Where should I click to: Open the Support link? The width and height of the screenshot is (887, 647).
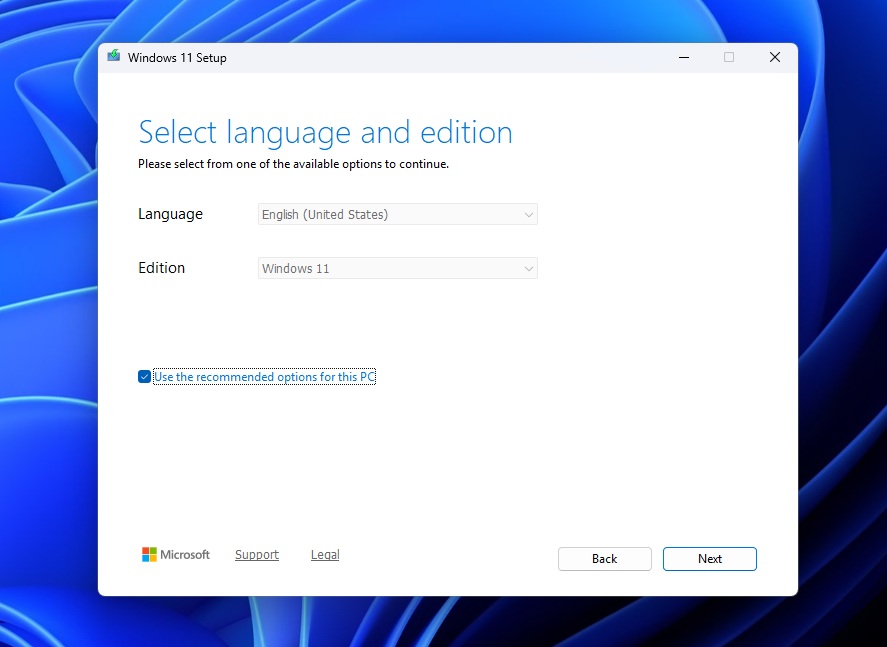(x=256, y=554)
